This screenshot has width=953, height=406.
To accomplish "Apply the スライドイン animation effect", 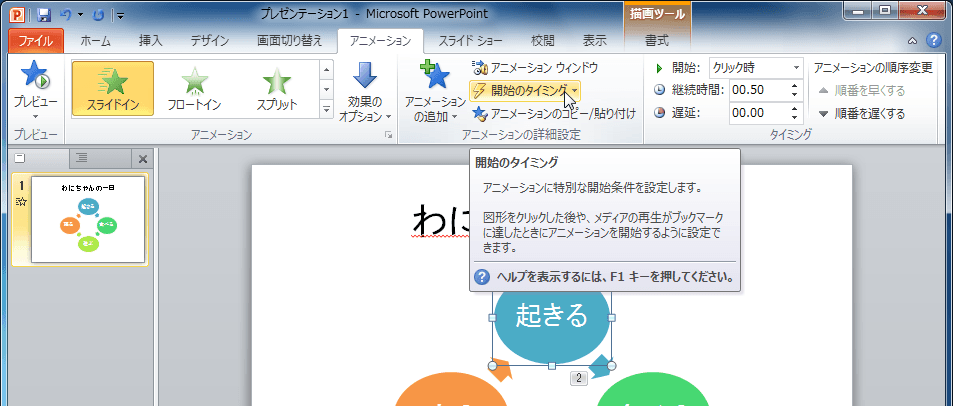I will pos(113,88).
